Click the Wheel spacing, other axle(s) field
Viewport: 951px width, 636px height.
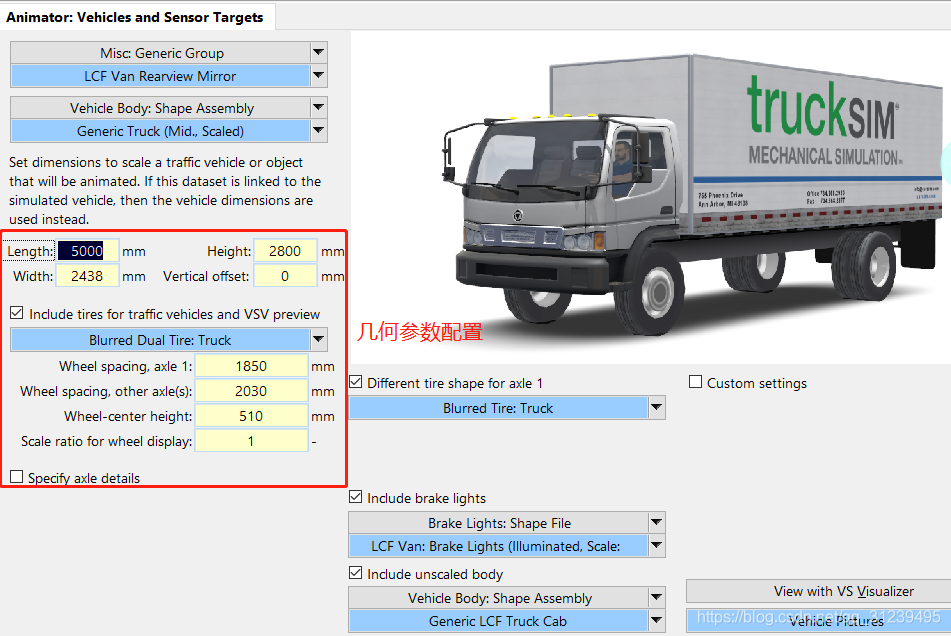click(x=251, y=391)
